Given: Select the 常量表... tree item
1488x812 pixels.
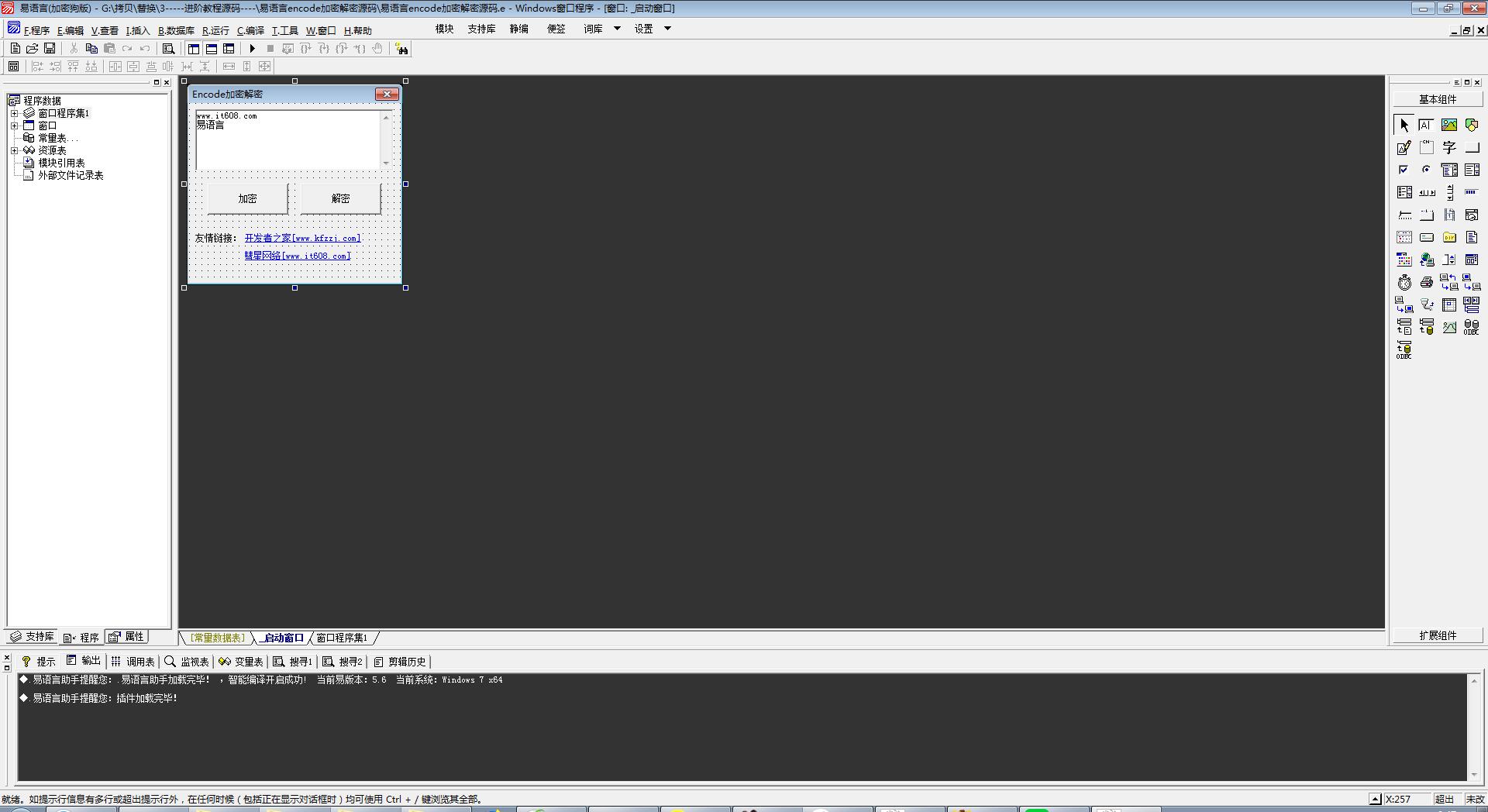Looking at the screenshot, I should tap(58, 138).
